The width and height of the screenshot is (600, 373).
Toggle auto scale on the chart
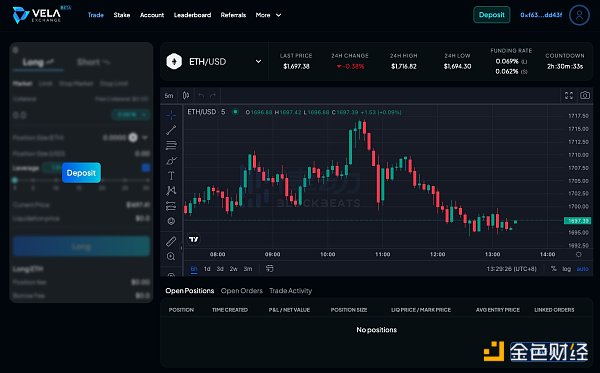pyautogui.click(x=582, y=269)
